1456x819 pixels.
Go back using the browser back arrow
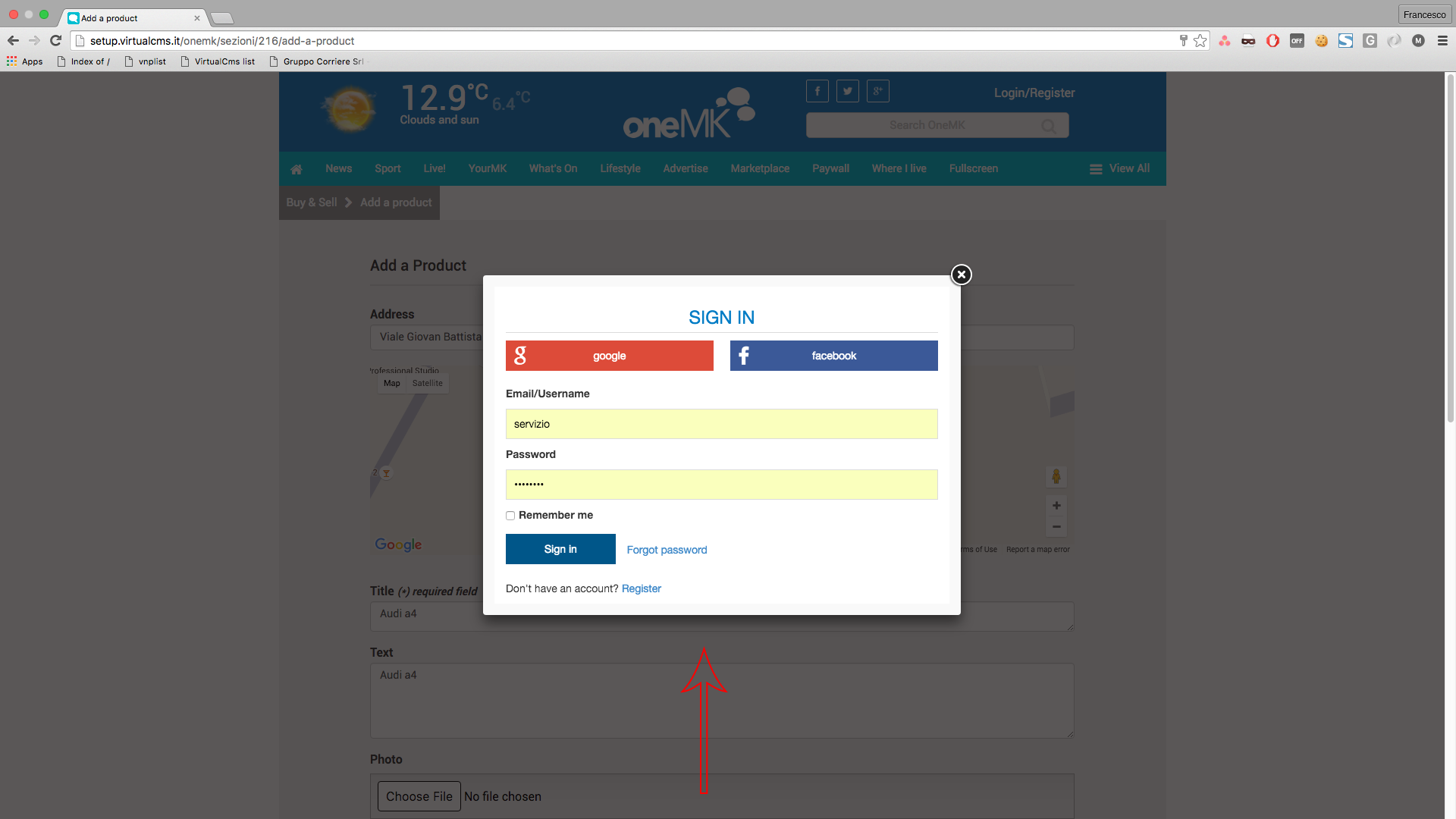(x=13, y=41)
